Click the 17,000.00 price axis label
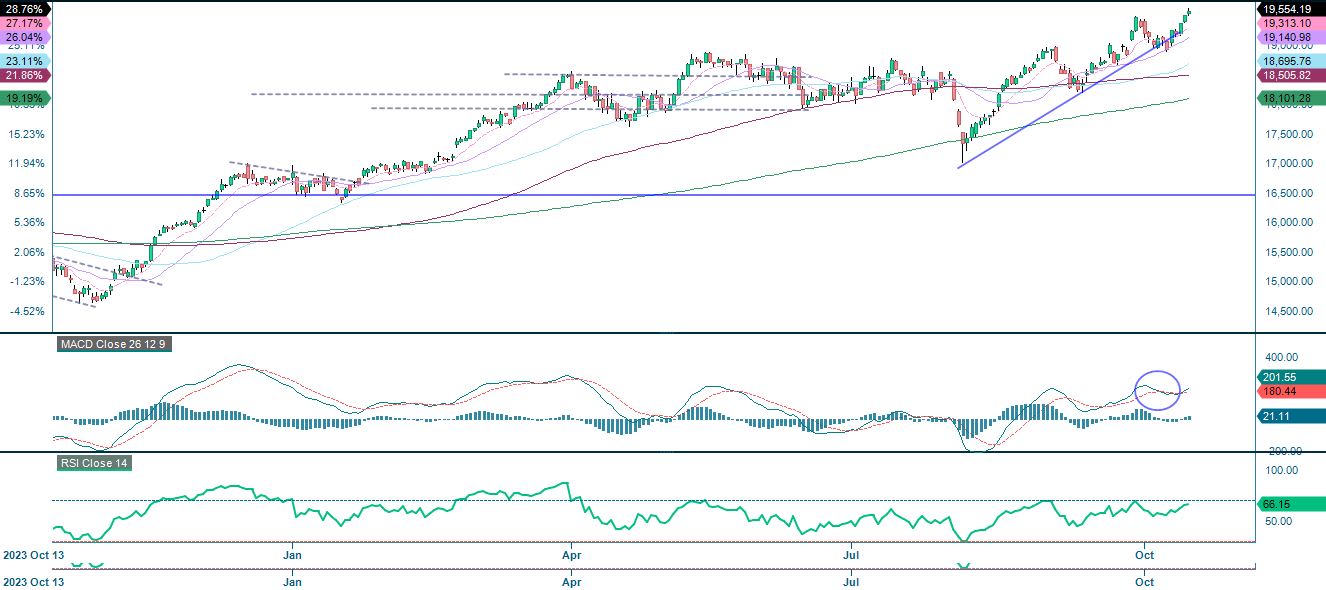This screenshot has height=590, width=1326. 1288,163
